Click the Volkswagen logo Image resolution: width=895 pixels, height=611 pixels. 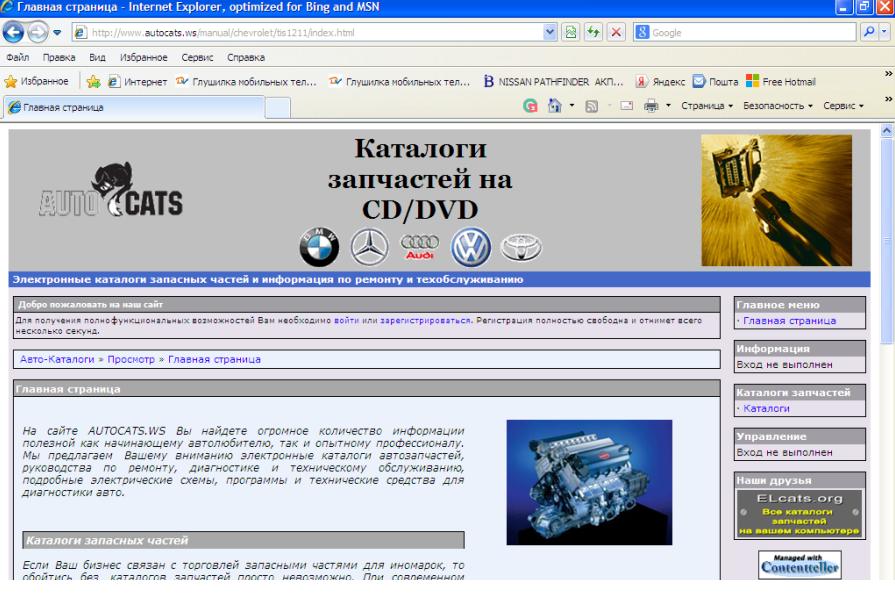click(471, 247)
